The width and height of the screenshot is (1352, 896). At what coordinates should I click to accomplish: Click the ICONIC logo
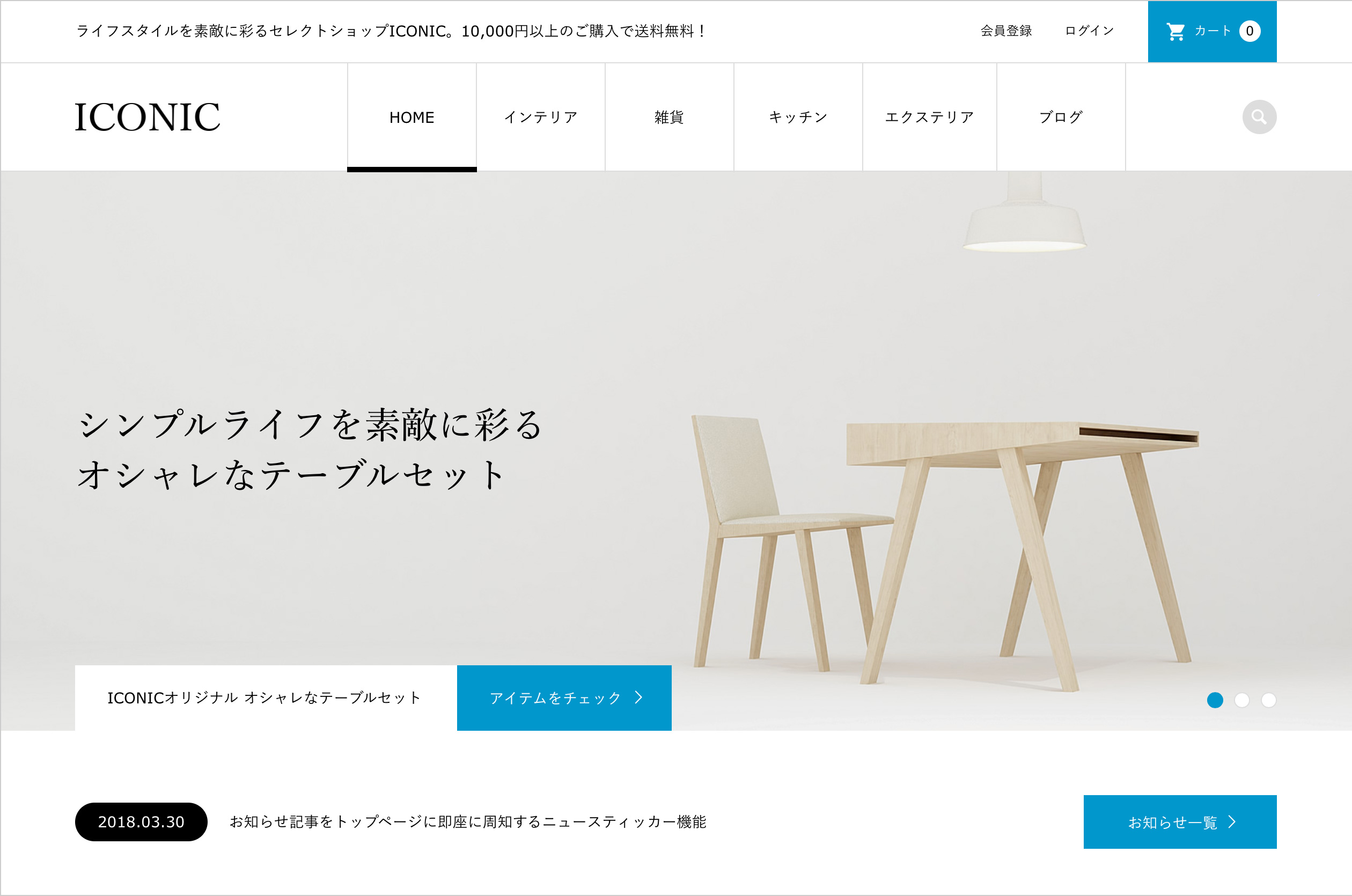[147, 117]
